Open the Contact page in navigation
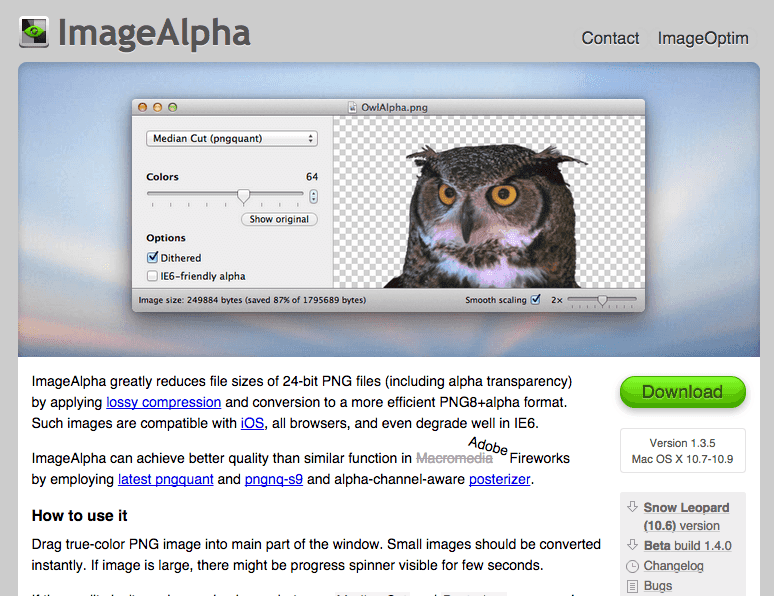 pos(610,38)
